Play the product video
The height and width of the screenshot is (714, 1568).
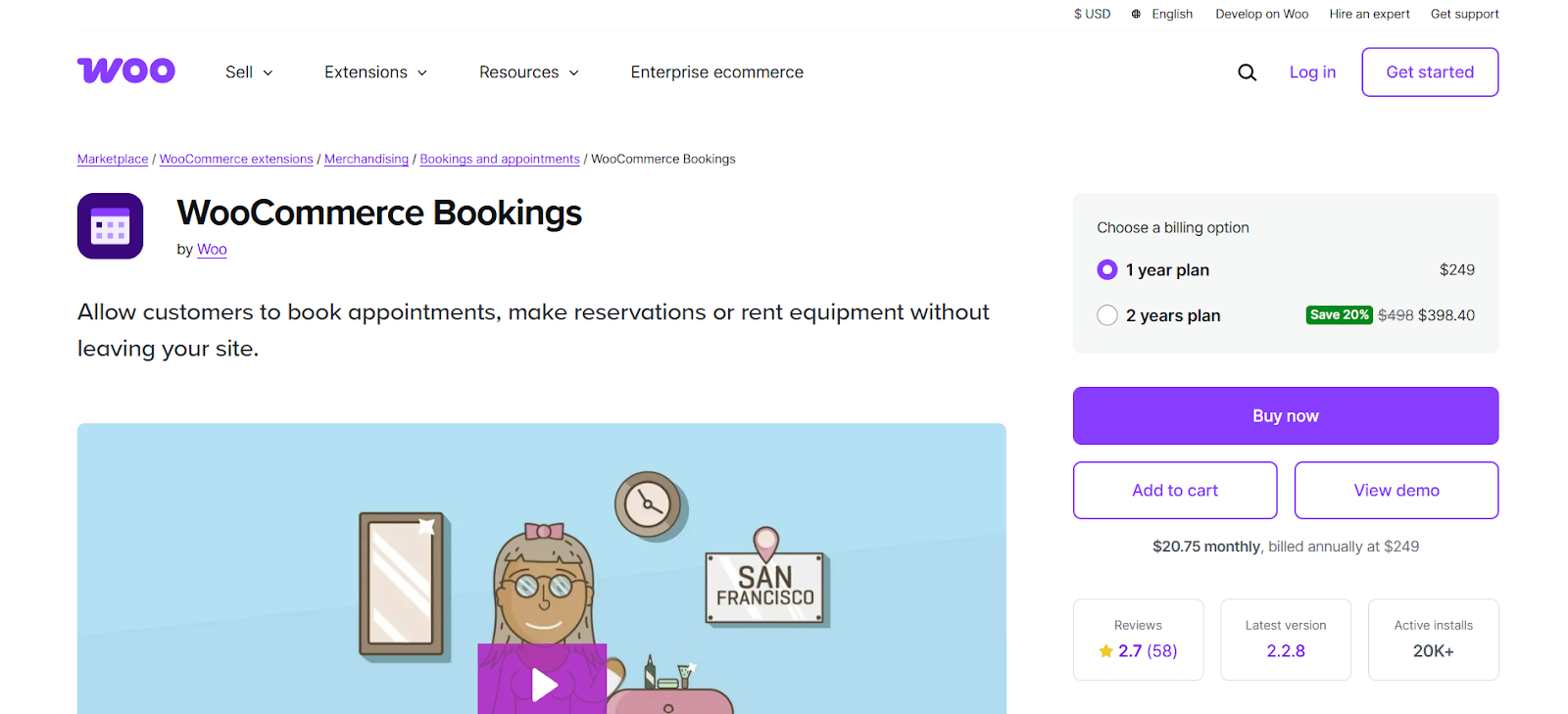(x=543, y=684)
